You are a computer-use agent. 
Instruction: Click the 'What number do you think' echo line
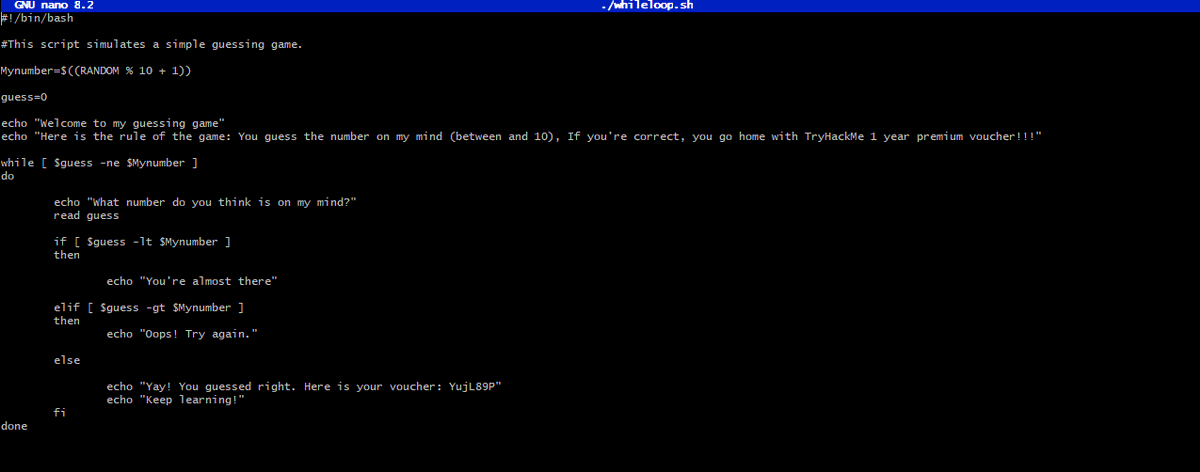click(205, 202)
